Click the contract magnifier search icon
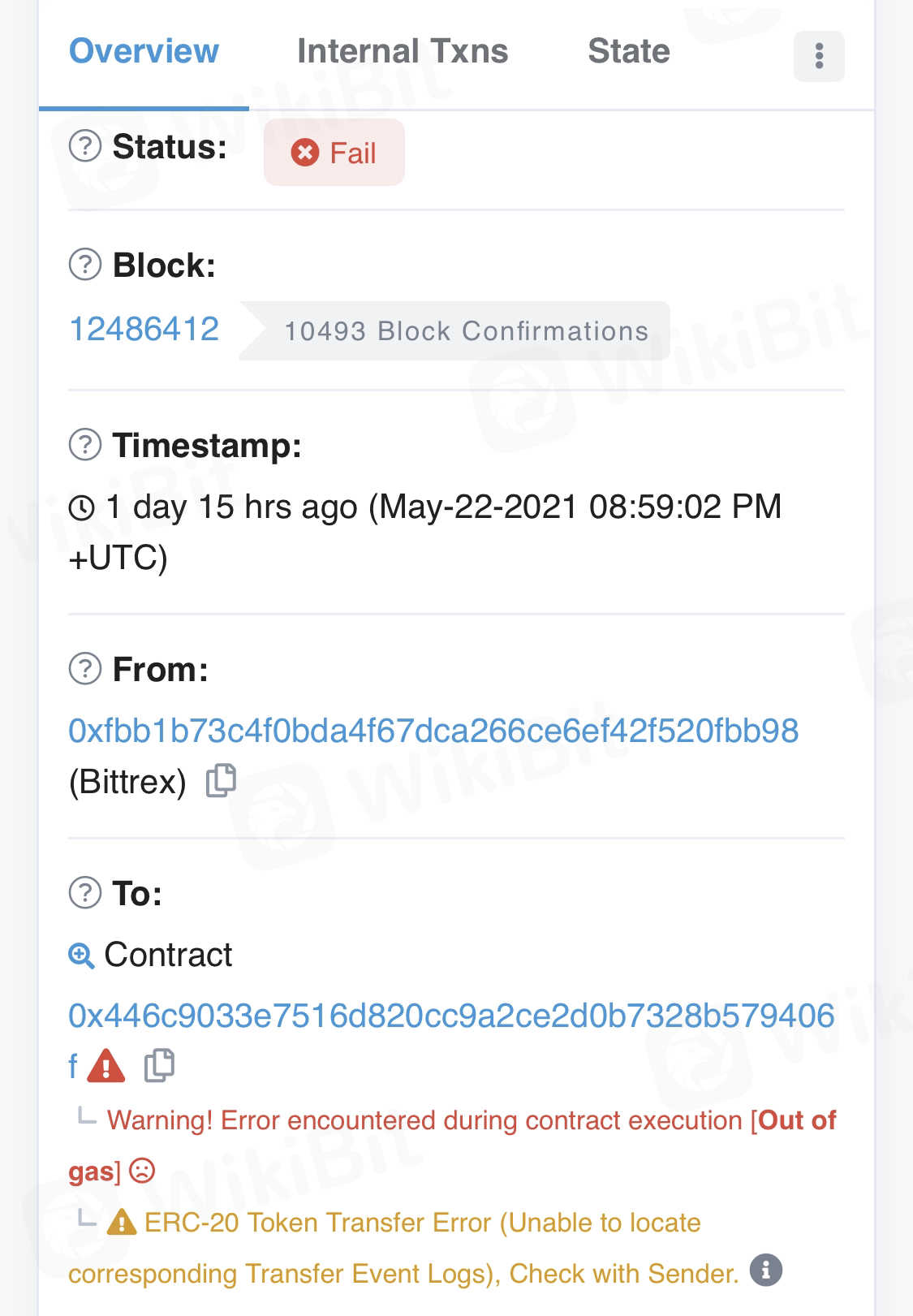The width and height of the screenshot is (913, 1316). click(x=81, y=956)
